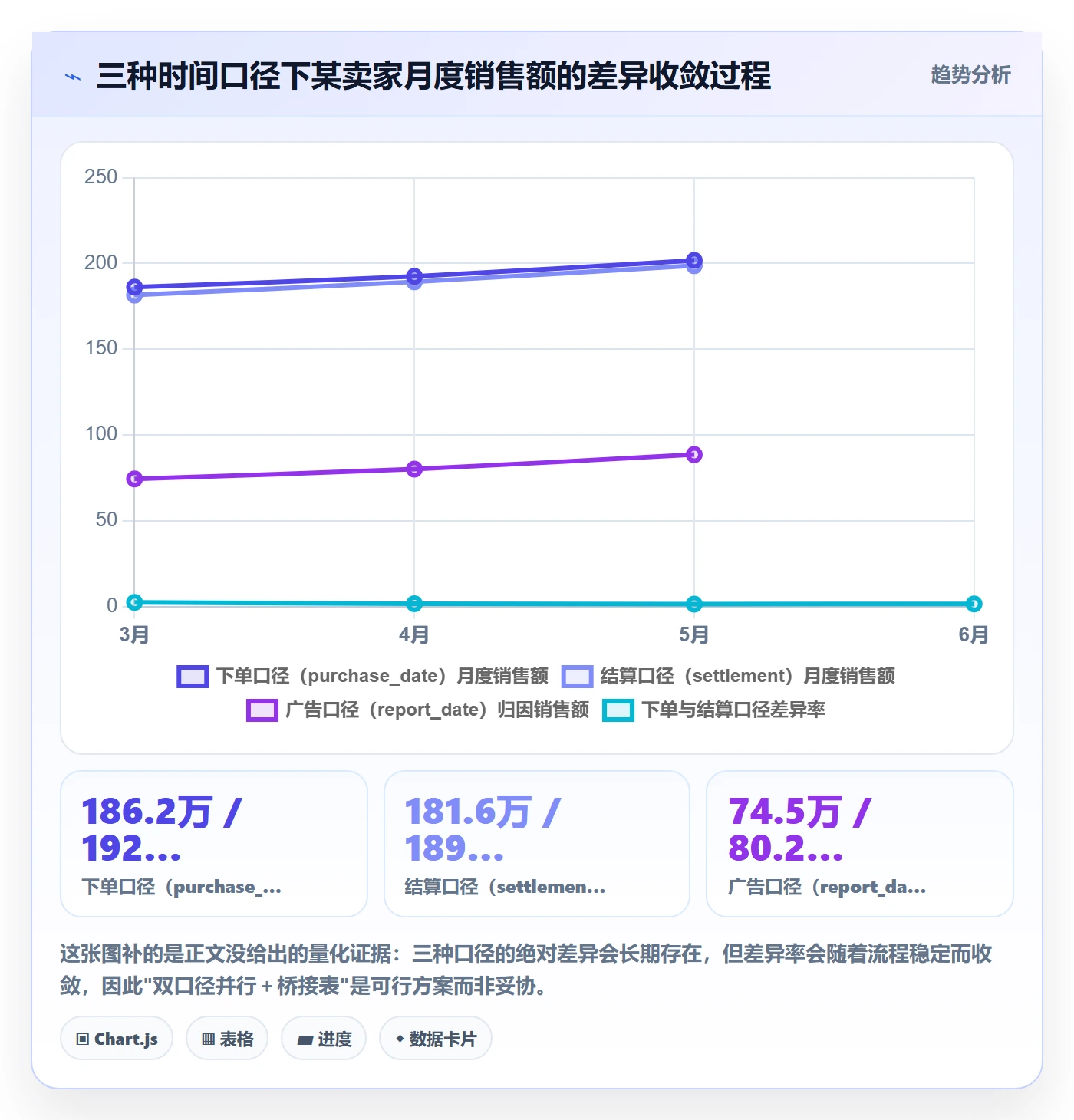Select the Chart.js tag
This screenshot has width=1074, height=1120.
pyautogui.click(x=117, y=1039)
